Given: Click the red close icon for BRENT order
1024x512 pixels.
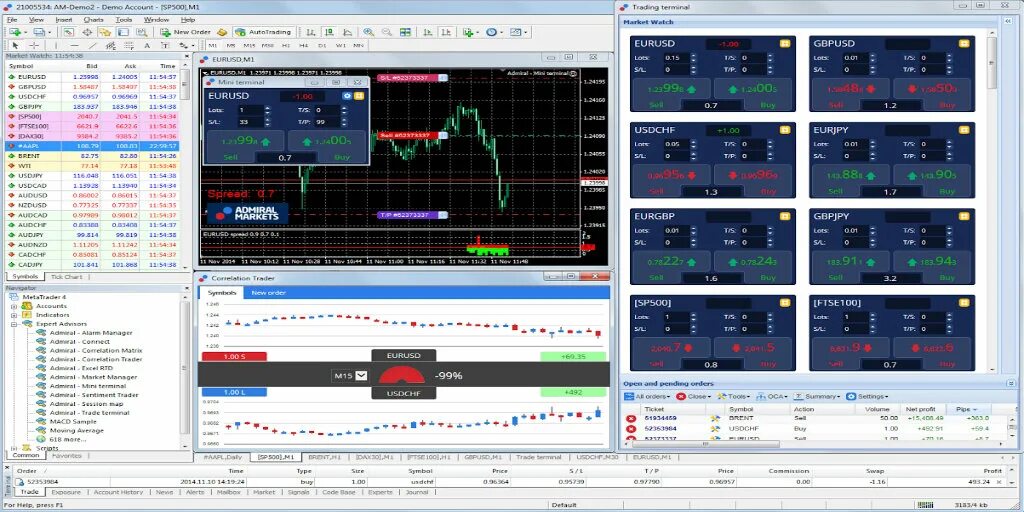Looking at the screenshot, I should tap(631, 419).
